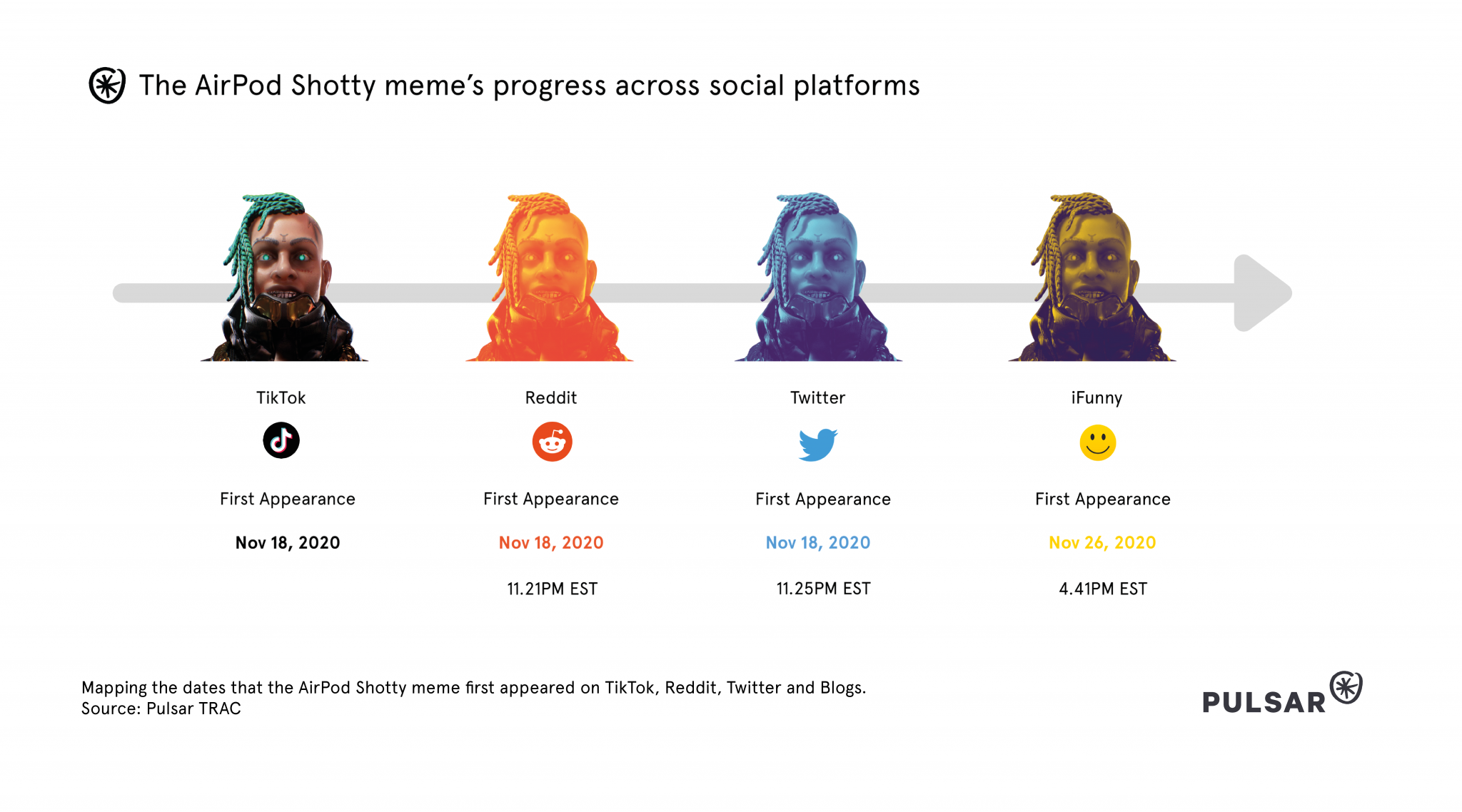1462x812 pixels.
Task: Click the yellow Nov 26, 2020 date
Action: click(x=1102, y=543)
